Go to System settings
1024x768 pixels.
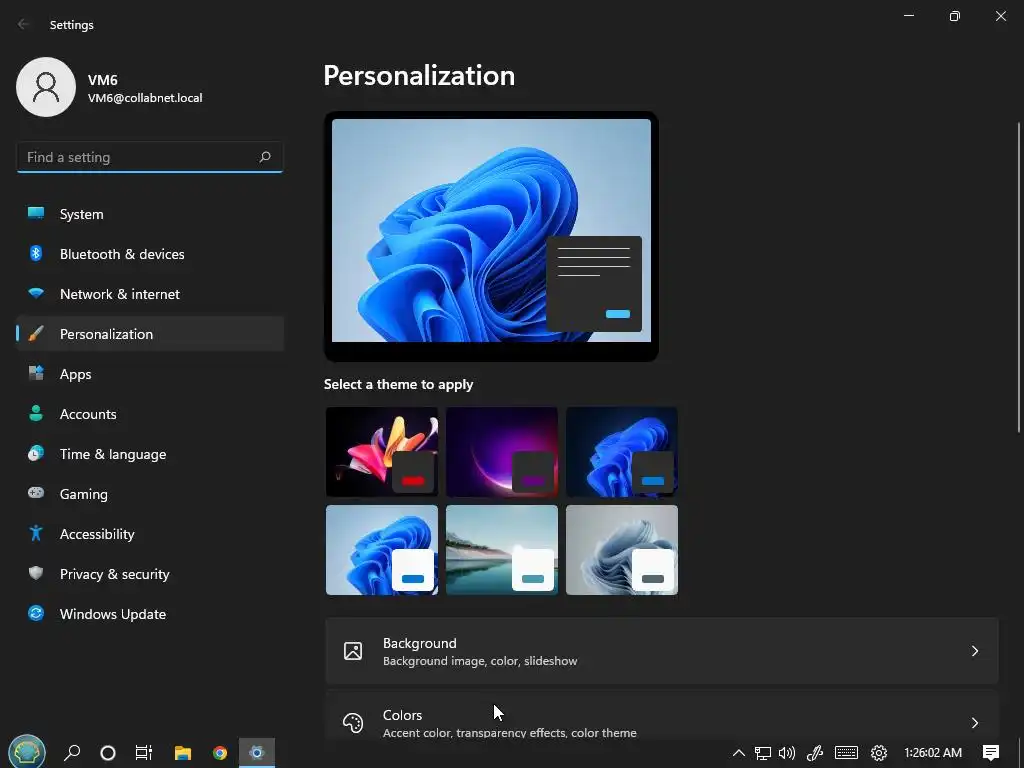pos(150,214)
